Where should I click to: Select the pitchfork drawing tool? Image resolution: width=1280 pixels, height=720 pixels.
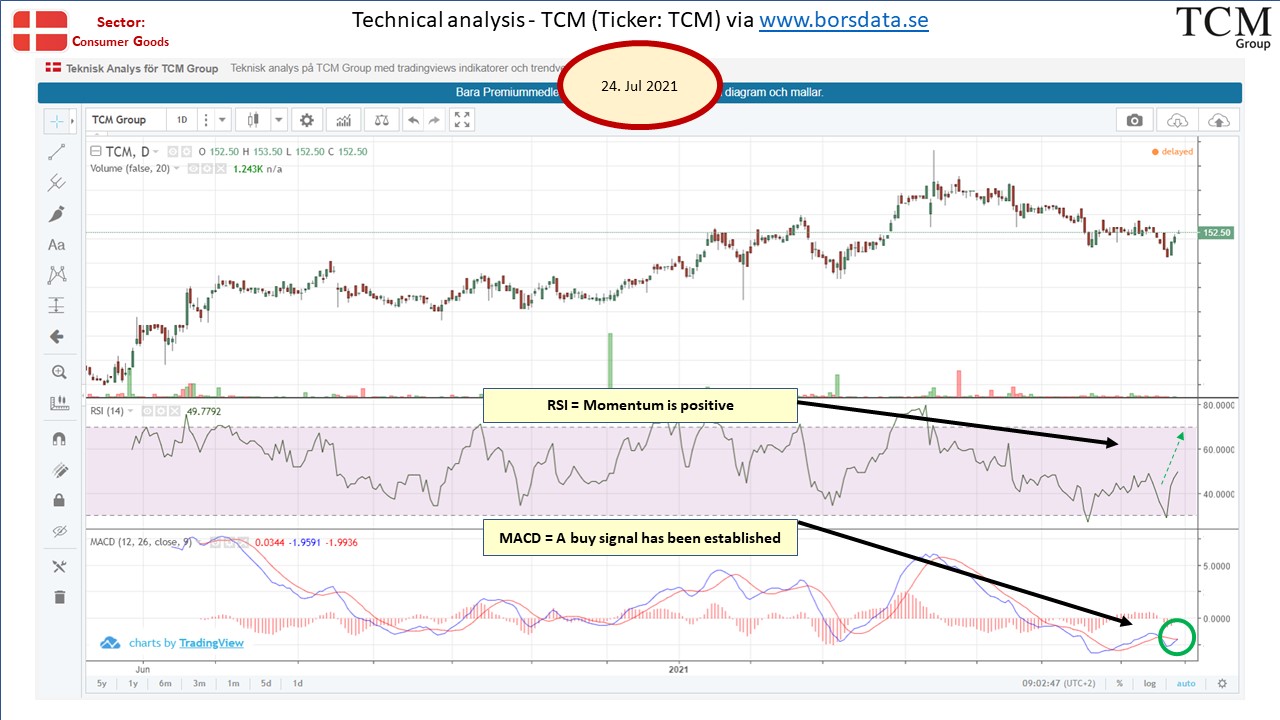point(57,183)
